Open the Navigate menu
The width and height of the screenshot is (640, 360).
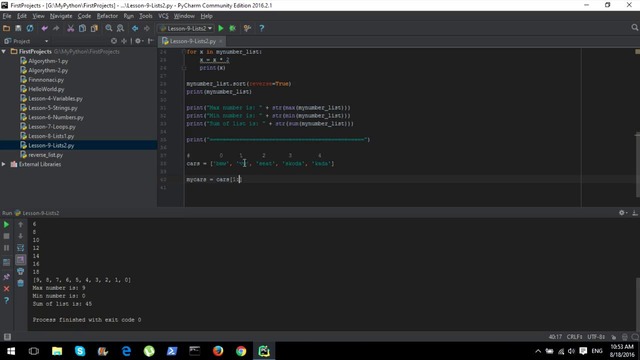click(x=61, y=16)
